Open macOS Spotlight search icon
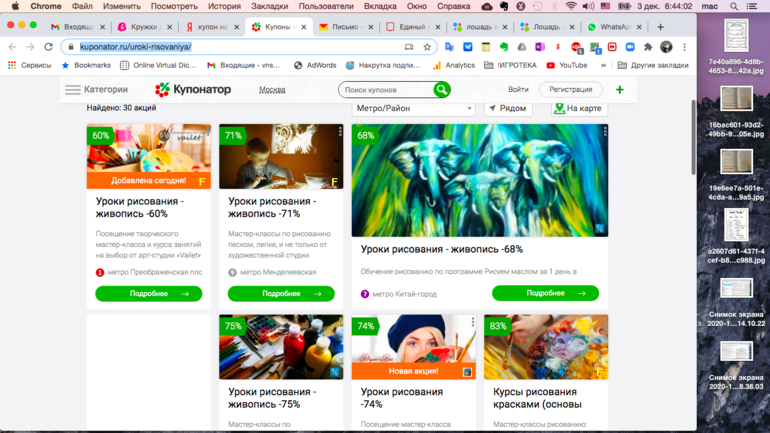 734,6
